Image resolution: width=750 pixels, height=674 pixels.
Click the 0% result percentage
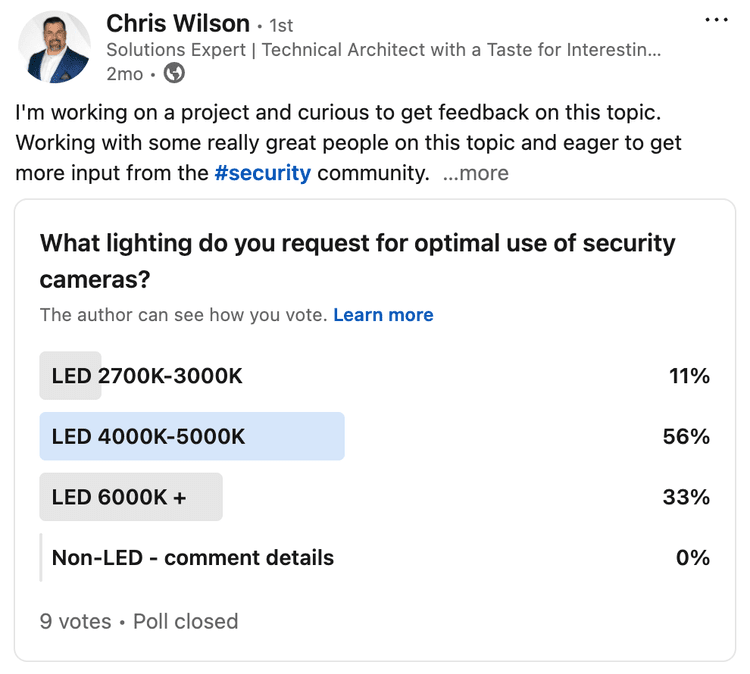tap(693, 558)
